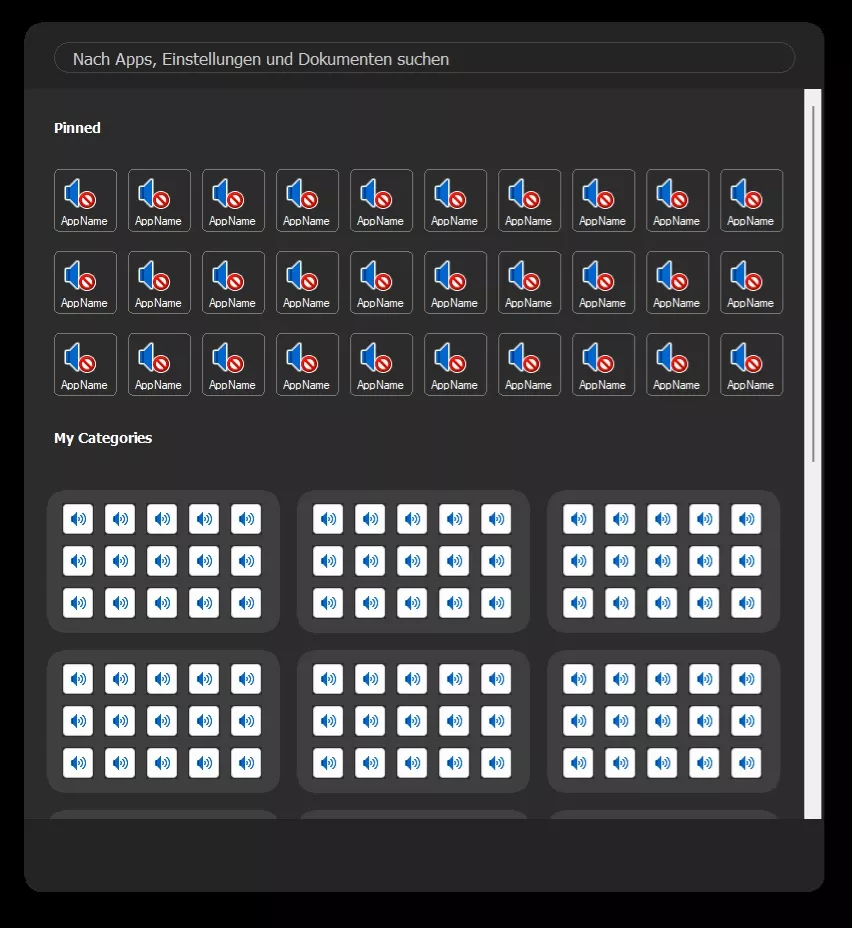The image size is (852, 928).
Task: Open the top-left speaker icon in the top-middle category folder
Action: 328,519
